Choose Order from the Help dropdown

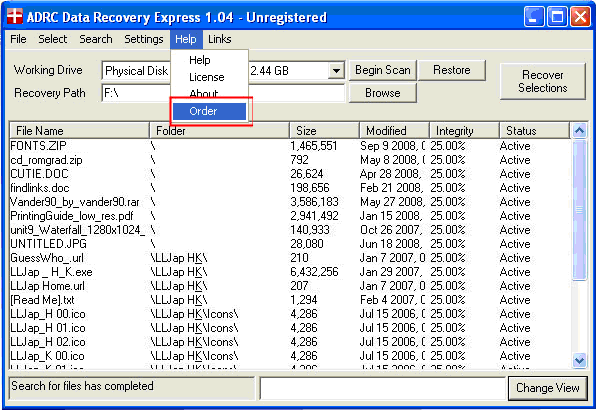click(209, 111)
